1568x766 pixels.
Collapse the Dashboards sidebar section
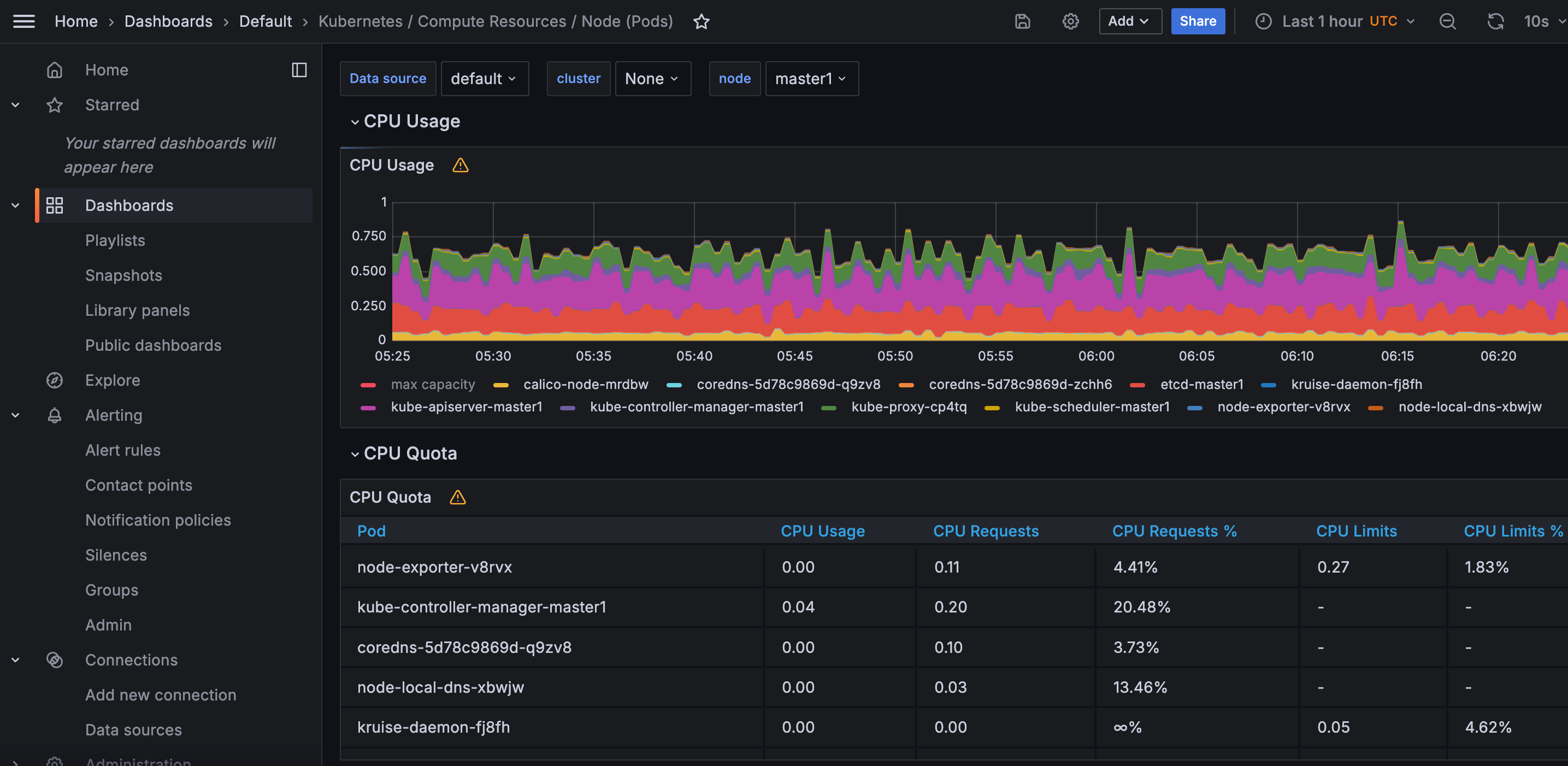point(16,205)
